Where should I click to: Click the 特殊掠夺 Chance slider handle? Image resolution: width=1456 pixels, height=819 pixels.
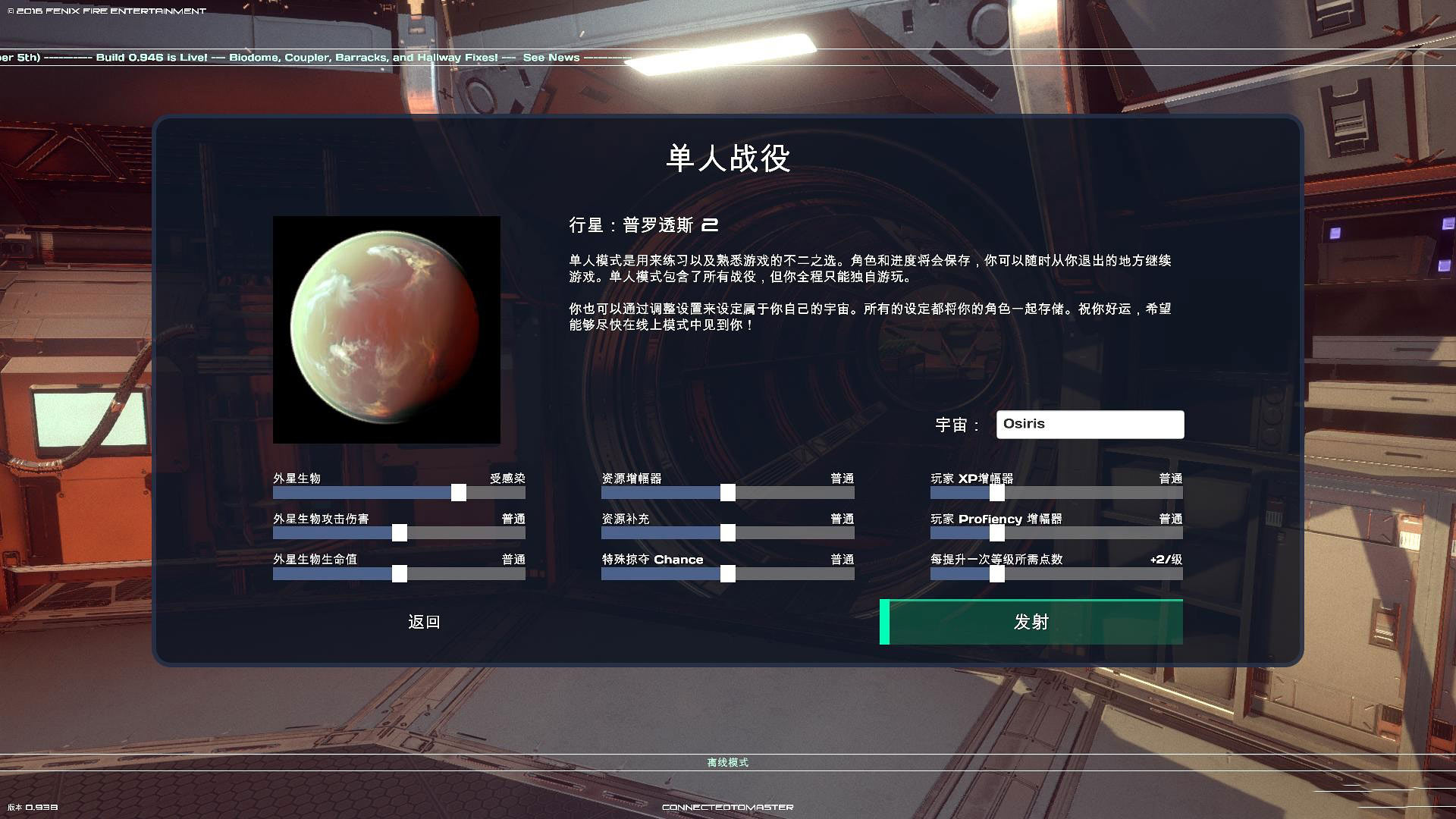(x=728, y=574)
